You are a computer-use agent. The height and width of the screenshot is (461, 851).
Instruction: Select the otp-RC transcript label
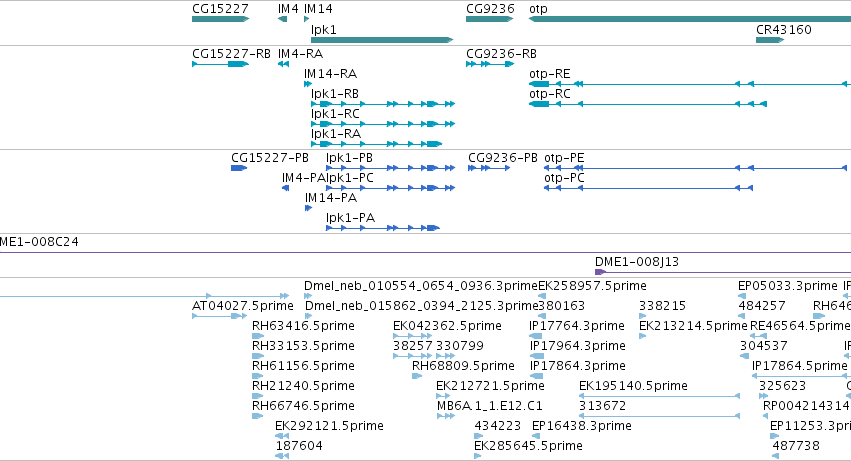[x=550, y=94]
